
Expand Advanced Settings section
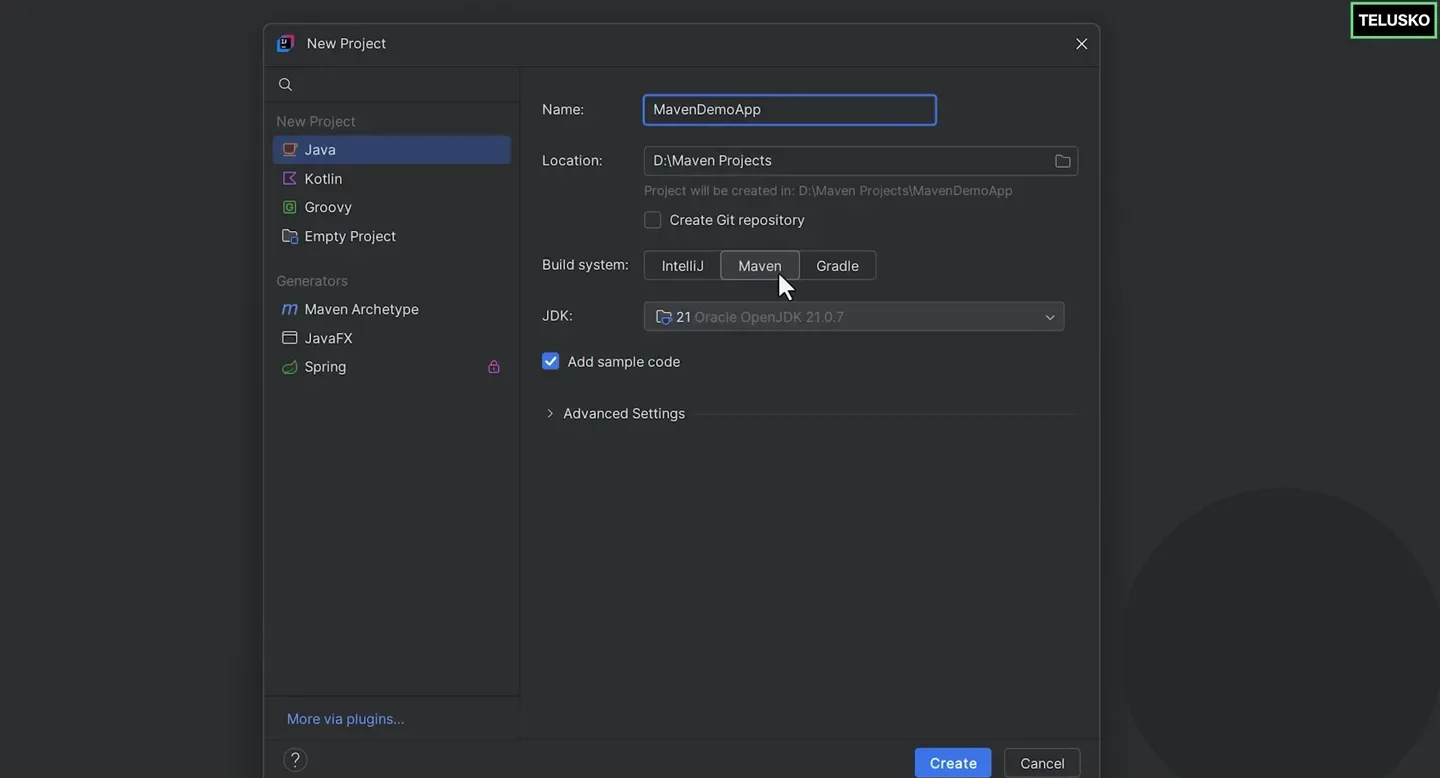pyautogui.click(x=550, y=413)
